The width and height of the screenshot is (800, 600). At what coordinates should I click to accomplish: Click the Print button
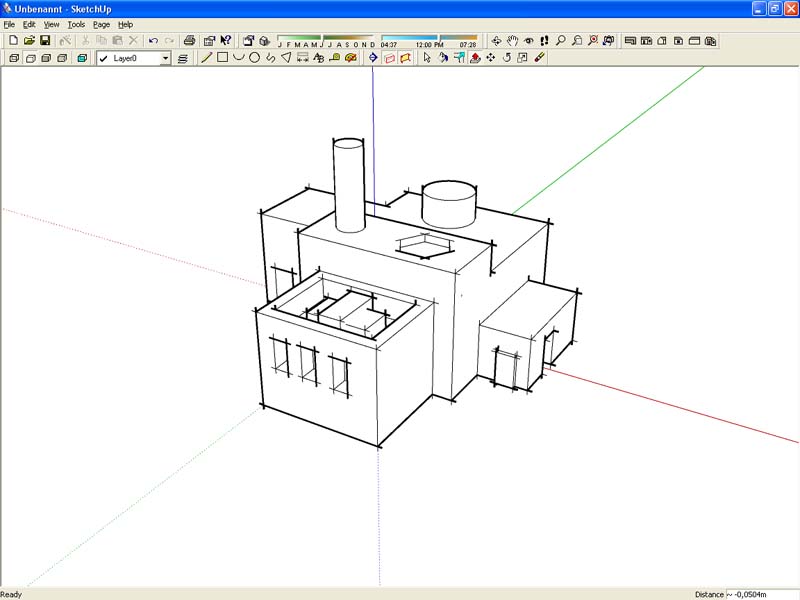189,41
